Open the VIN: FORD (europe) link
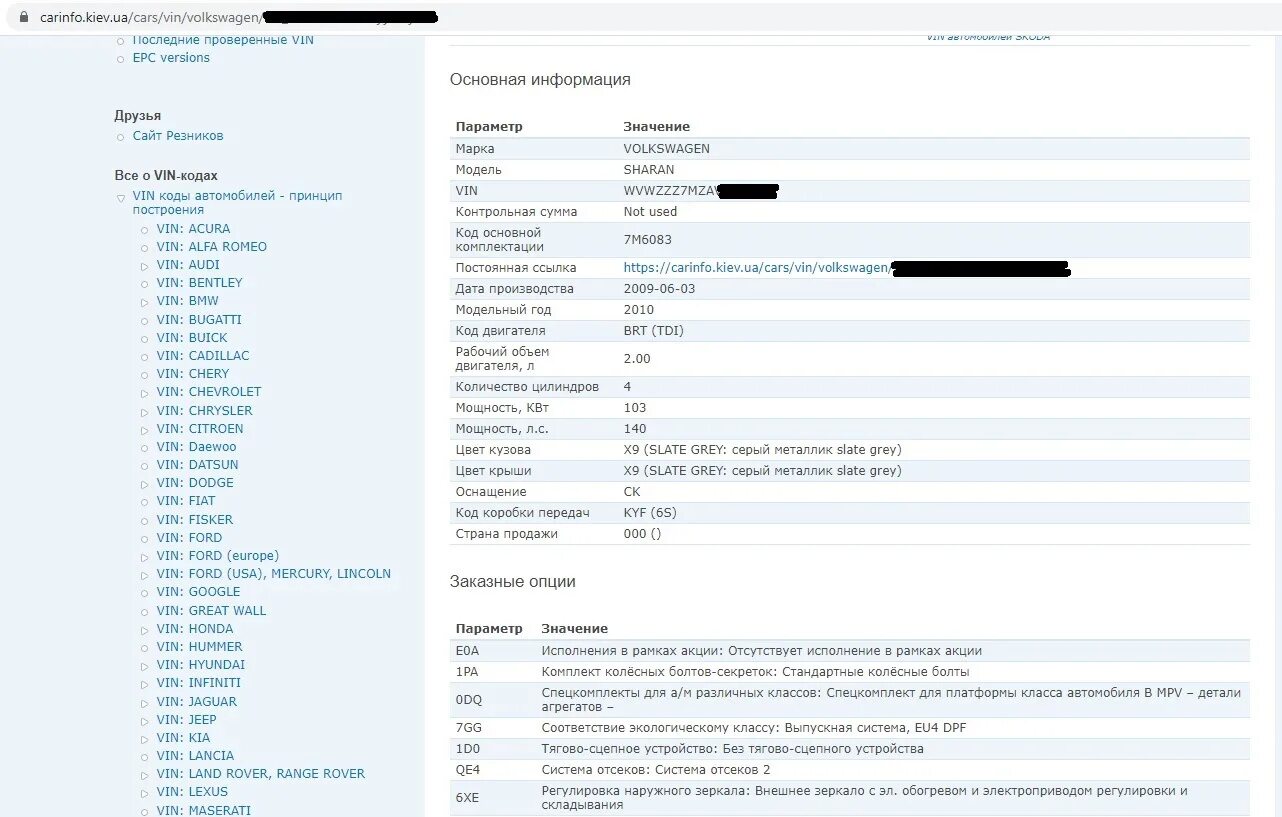This screenshot has height=817, width=1282. [x=217, y=556]
